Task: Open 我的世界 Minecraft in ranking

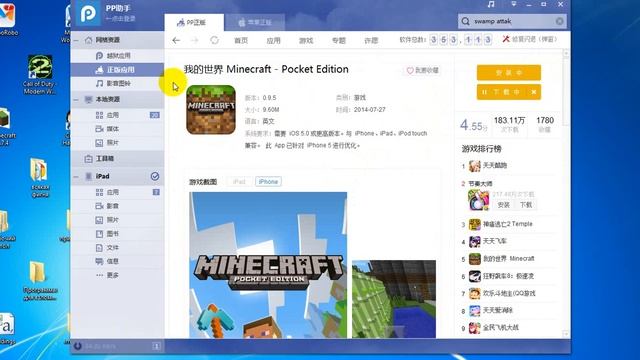Action: pyautogui.click(x=509, y=259)
